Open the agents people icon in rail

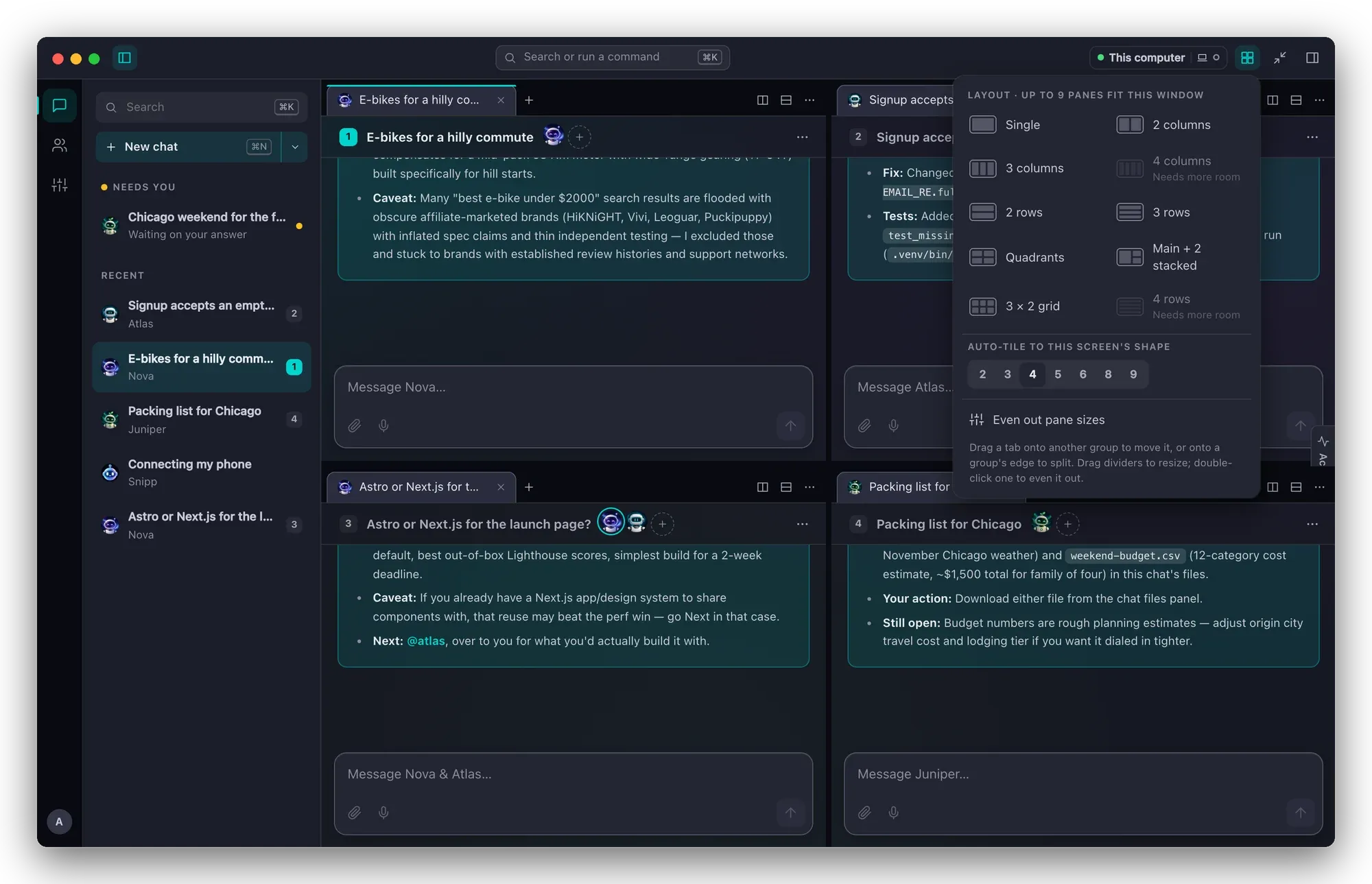(x=60, y=145)
